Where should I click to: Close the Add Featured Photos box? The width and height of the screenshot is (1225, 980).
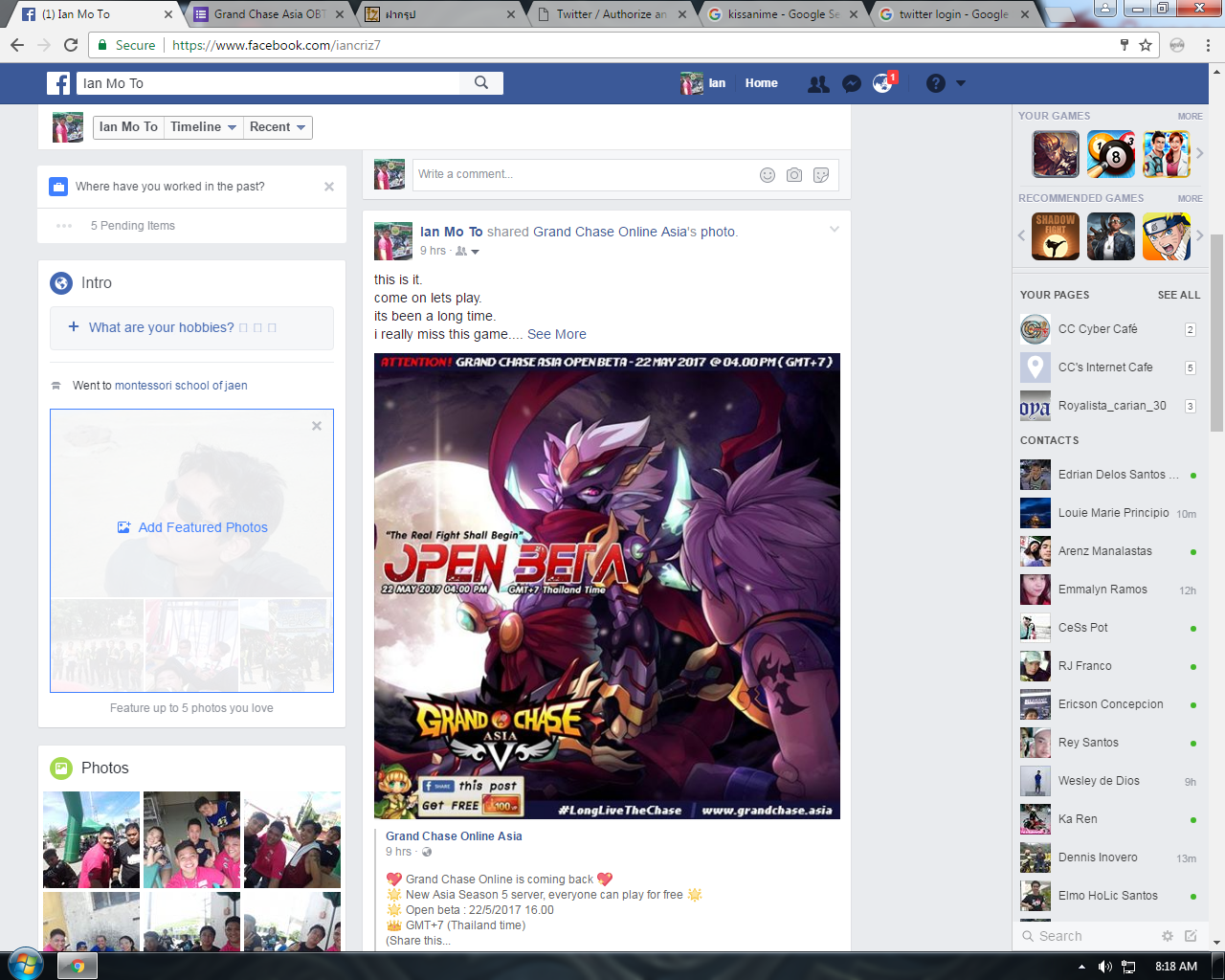pos(317,426)
